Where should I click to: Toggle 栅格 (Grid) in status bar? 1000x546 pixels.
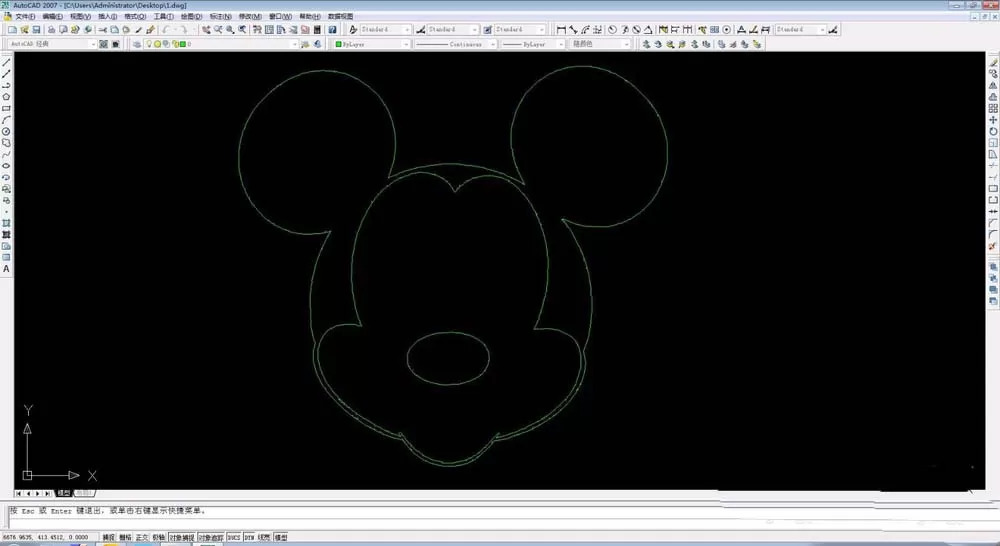[126, 538]
